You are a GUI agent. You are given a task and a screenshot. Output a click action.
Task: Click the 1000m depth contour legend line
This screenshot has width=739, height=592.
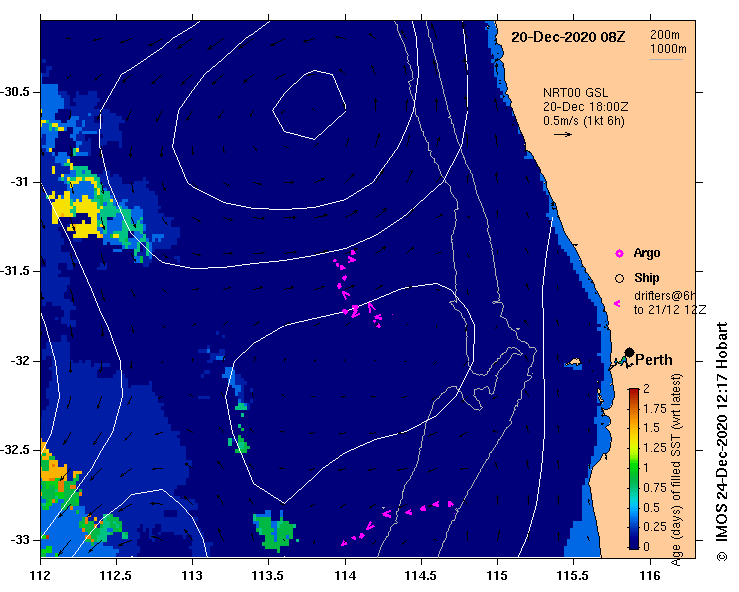[666, 59]
